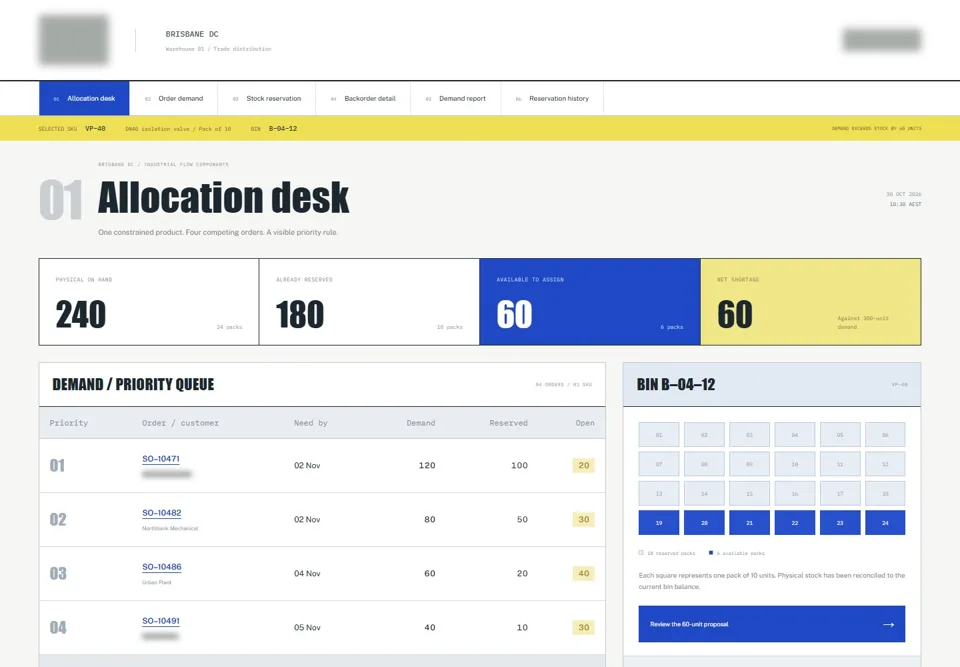This screenshot has height=667, width=960.
Task: Click SKU code VP-40 in yellow bar
Action: click(x=95, y=129)
